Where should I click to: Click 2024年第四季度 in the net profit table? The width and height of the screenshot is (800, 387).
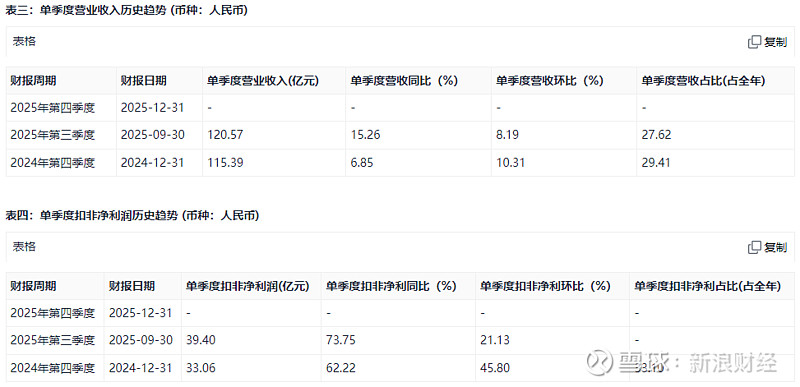click(53, 368)
